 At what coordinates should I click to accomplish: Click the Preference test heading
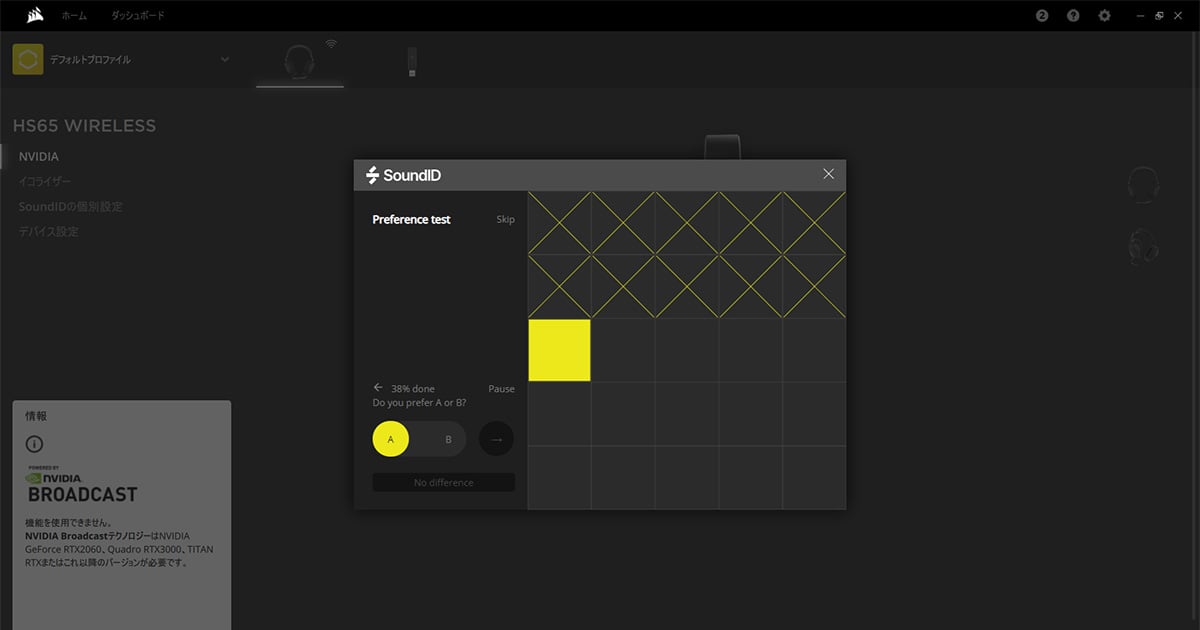[411, 219]
